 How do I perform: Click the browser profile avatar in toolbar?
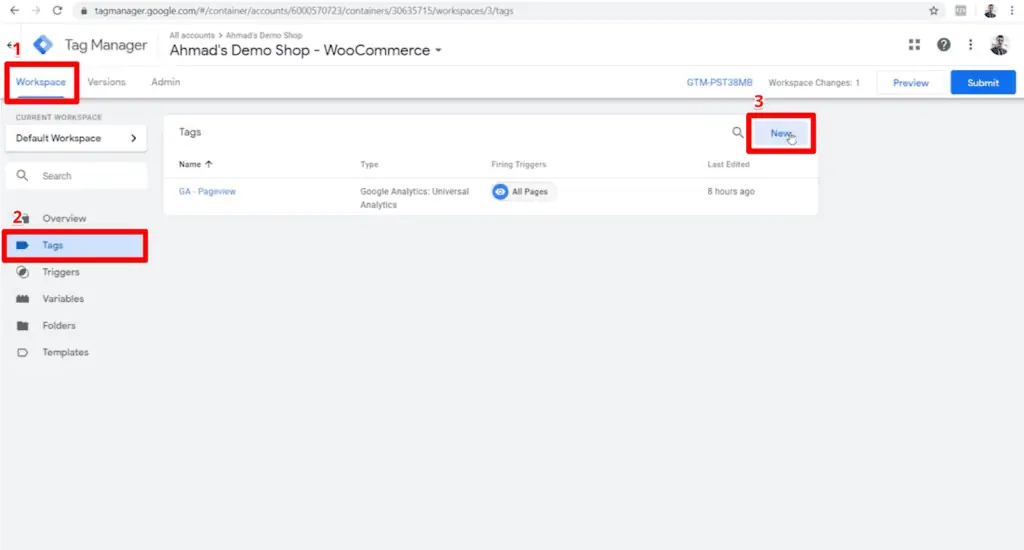[x=990, y=10]
